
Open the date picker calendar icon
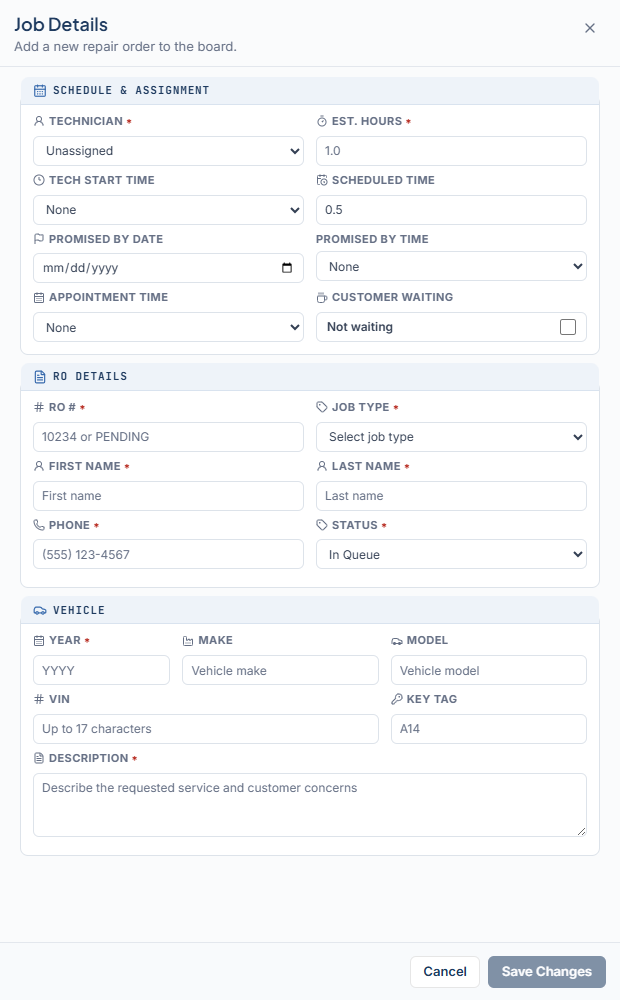287,268
